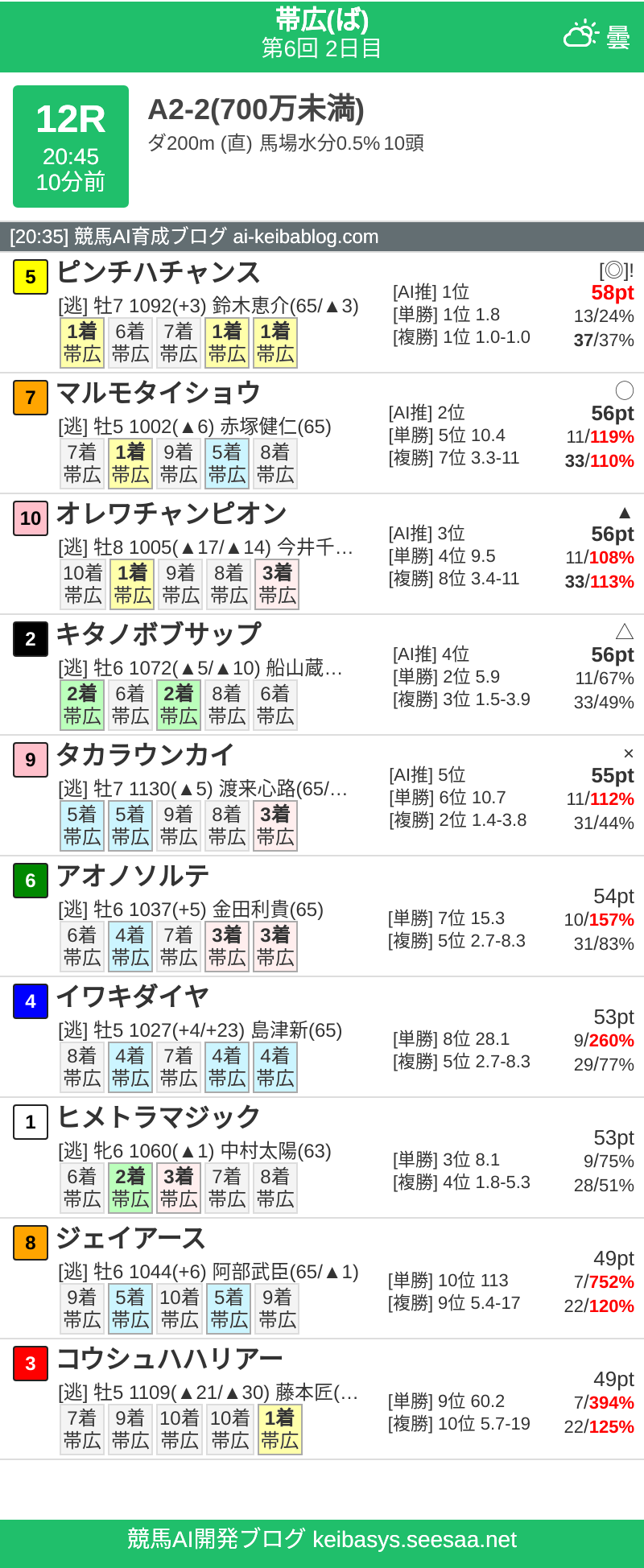Image resolution: width=644 pixels, height=1568 pixels.
Task: Select the 12R race tab
Action: coord(70,145)
